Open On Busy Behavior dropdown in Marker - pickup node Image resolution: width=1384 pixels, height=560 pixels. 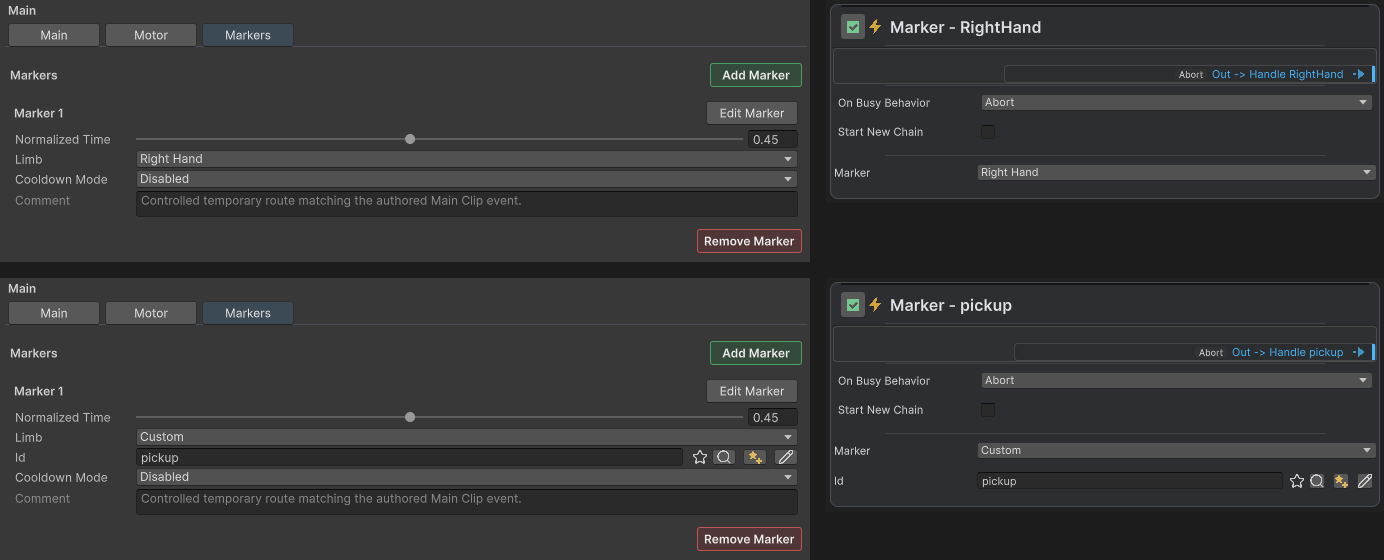(x=1176, y=380)
